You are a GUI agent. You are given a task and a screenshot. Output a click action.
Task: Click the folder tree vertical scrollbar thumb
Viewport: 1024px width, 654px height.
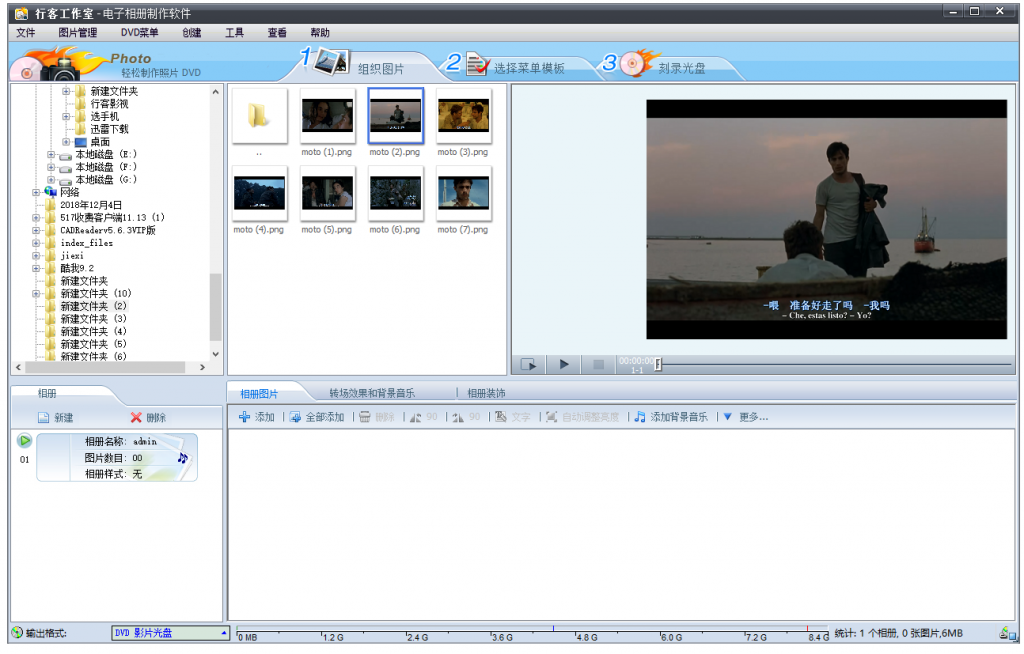[216, 307]
